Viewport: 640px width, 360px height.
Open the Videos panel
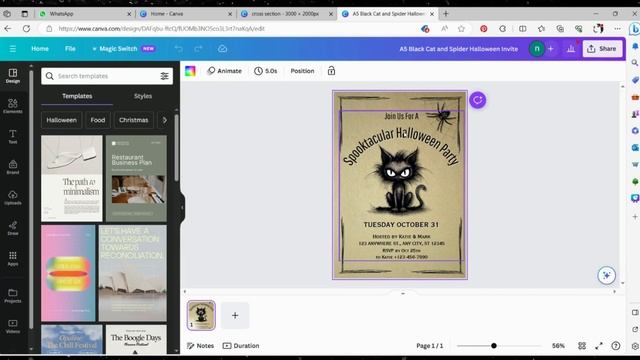click(13, 326)
